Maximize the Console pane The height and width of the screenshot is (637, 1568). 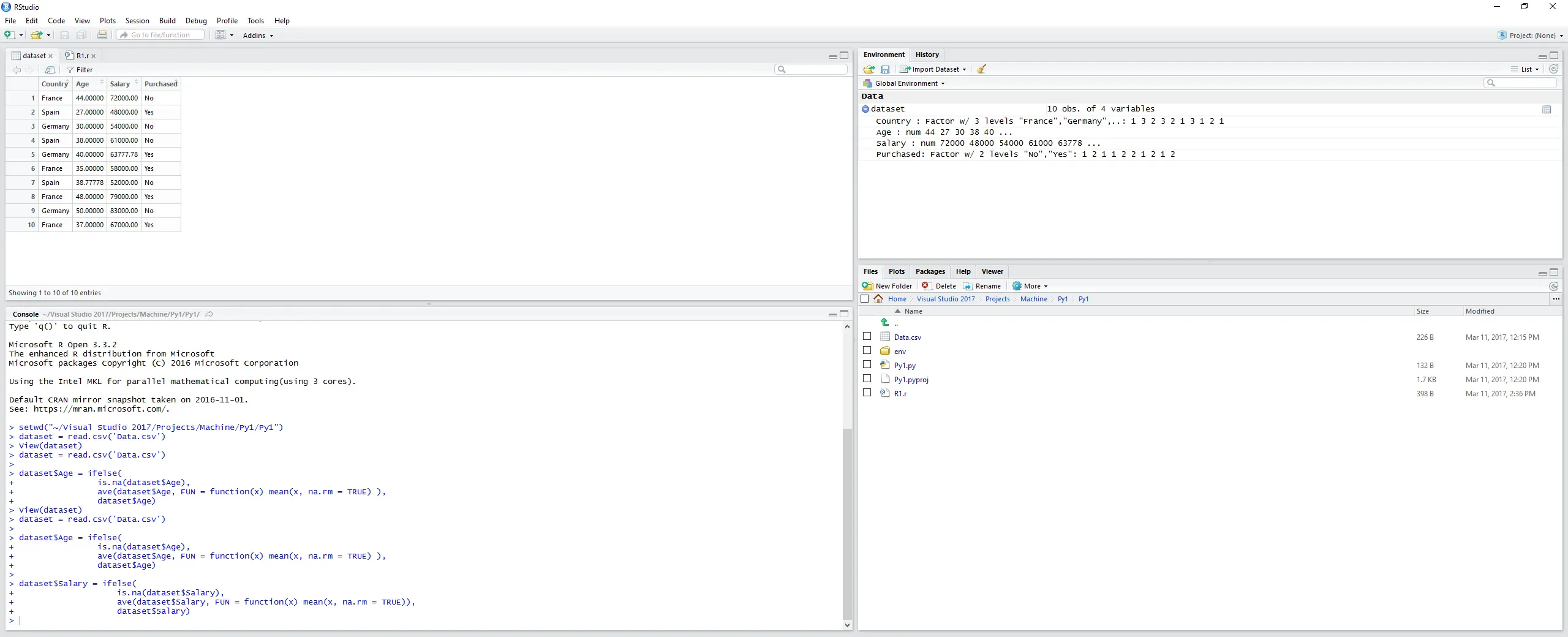tap(844, 314)
